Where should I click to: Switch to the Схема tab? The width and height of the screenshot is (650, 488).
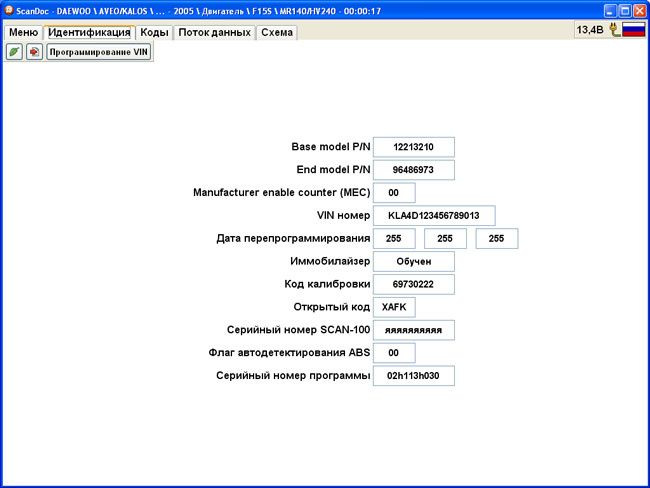(x=277, y=32)
